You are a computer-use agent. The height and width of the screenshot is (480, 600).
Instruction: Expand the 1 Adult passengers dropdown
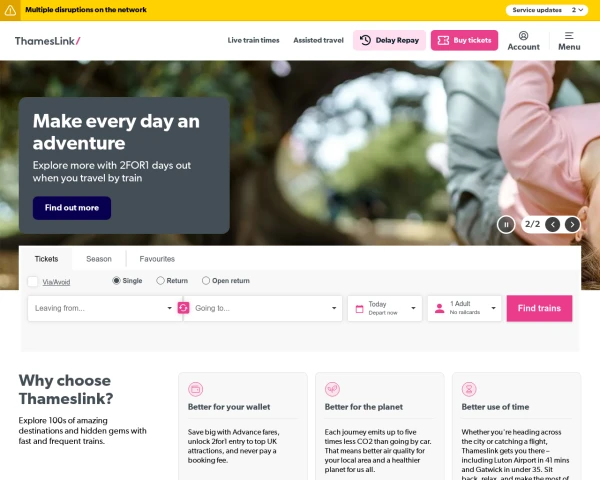point(464,308)
